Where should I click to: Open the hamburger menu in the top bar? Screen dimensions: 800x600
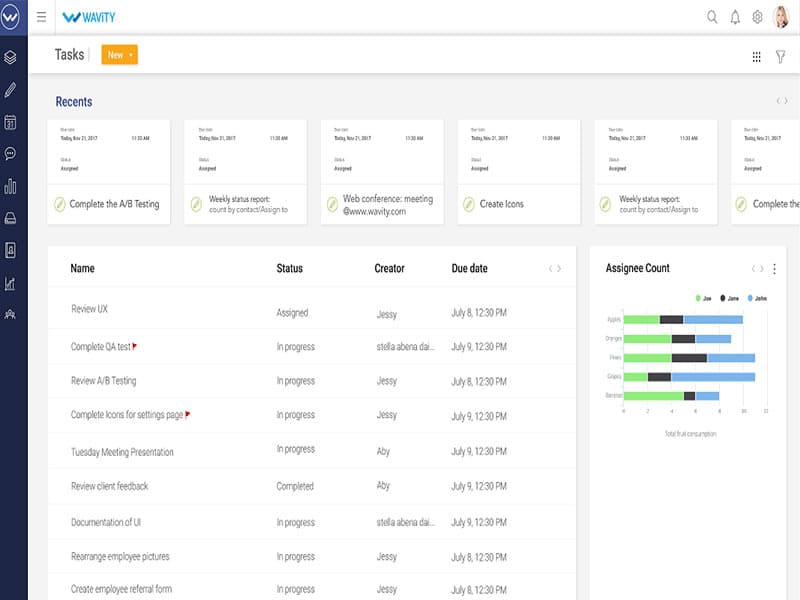41,17
